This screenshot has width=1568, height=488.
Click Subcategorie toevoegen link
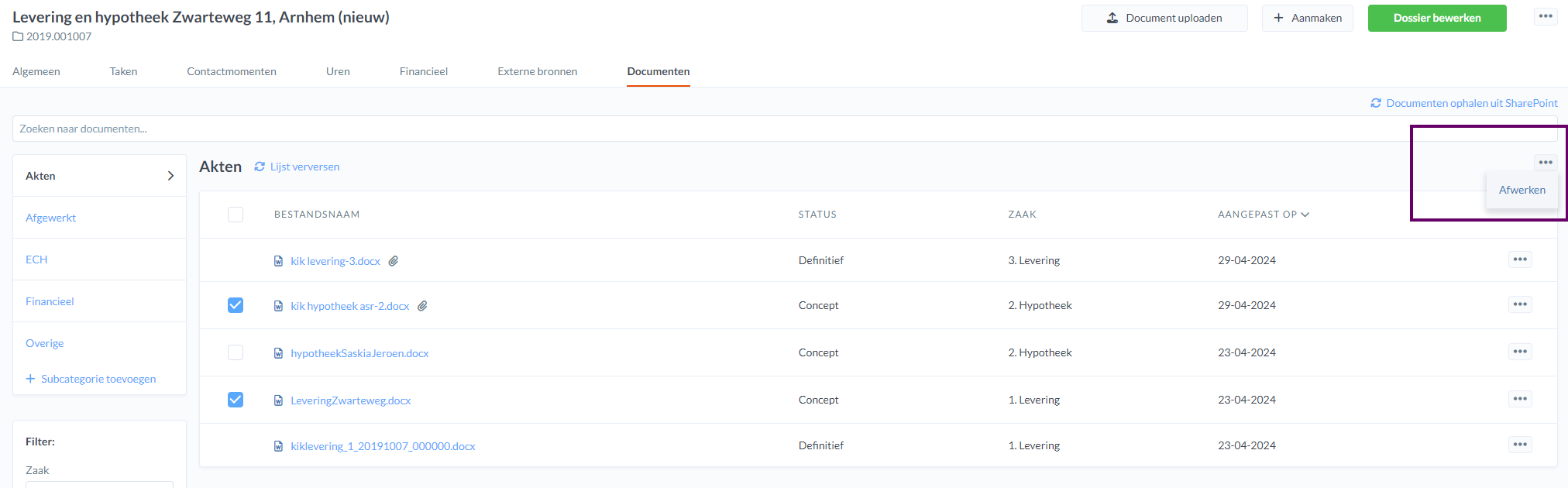point(98,379)
